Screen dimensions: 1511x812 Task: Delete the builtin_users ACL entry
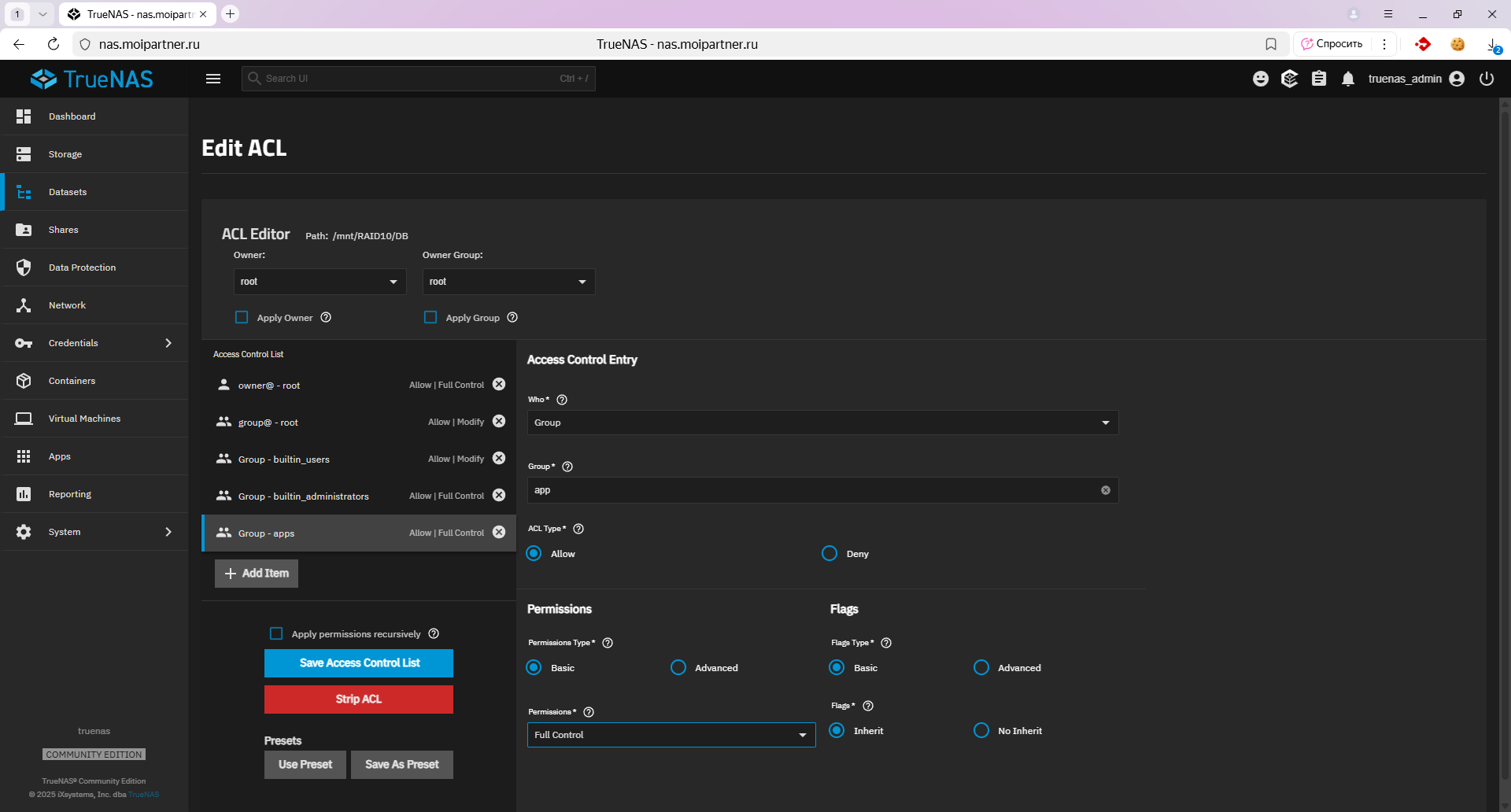(499, 459)
